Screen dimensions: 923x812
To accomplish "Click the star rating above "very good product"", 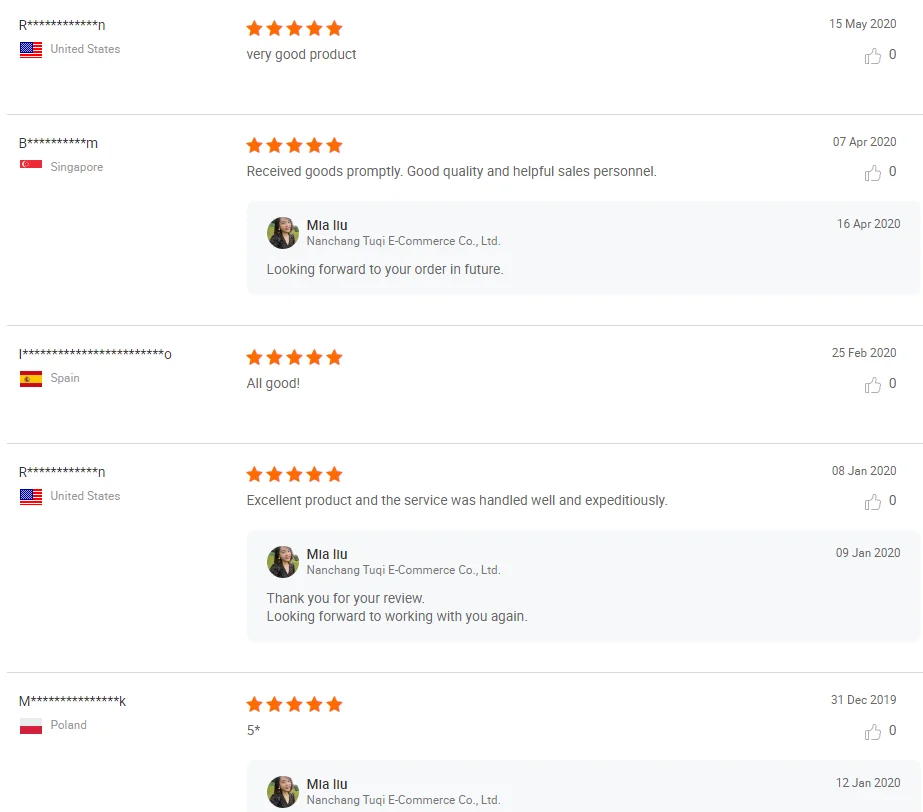I will point(294,28).
